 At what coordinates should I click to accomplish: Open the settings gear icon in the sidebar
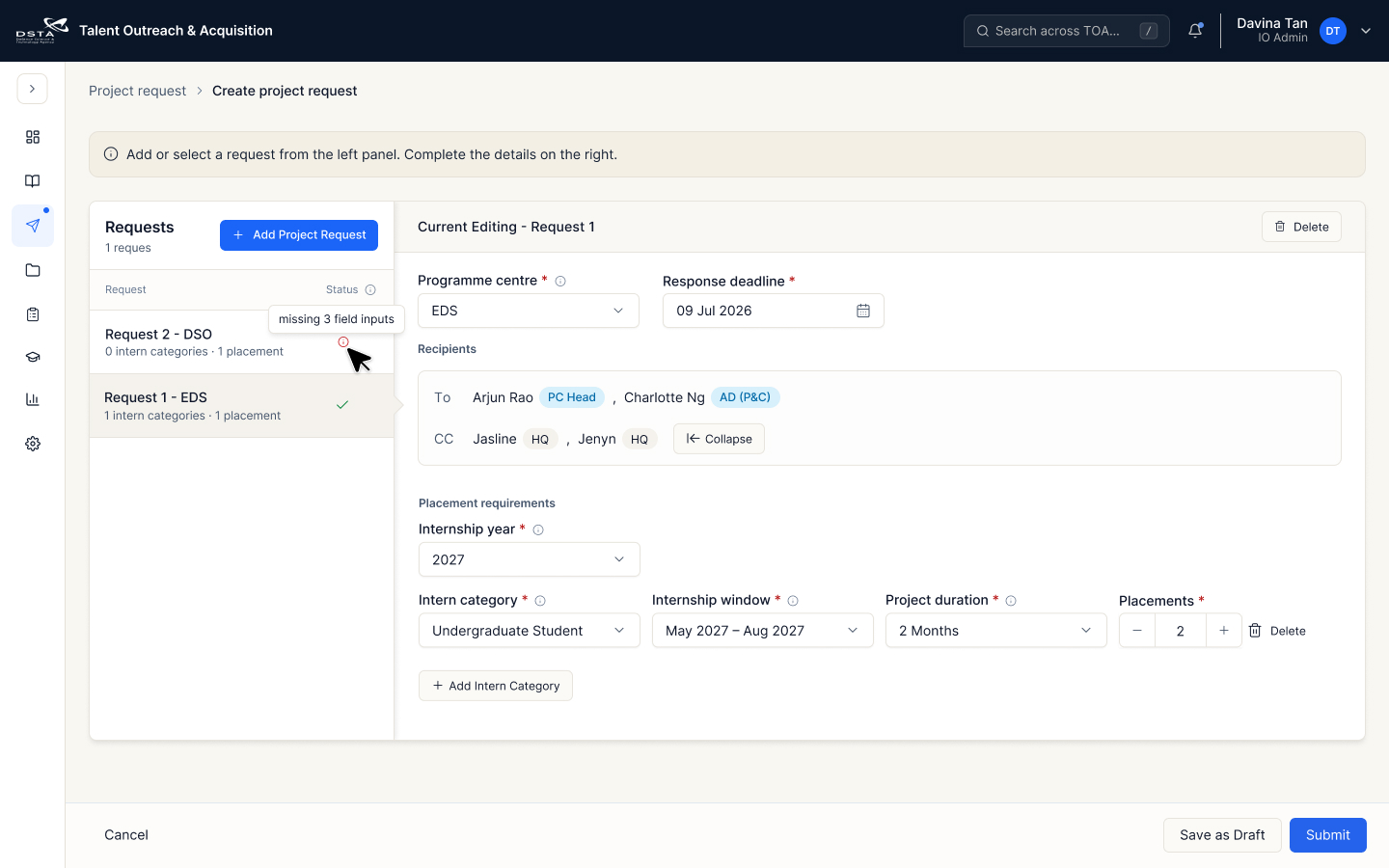[33, 444]
